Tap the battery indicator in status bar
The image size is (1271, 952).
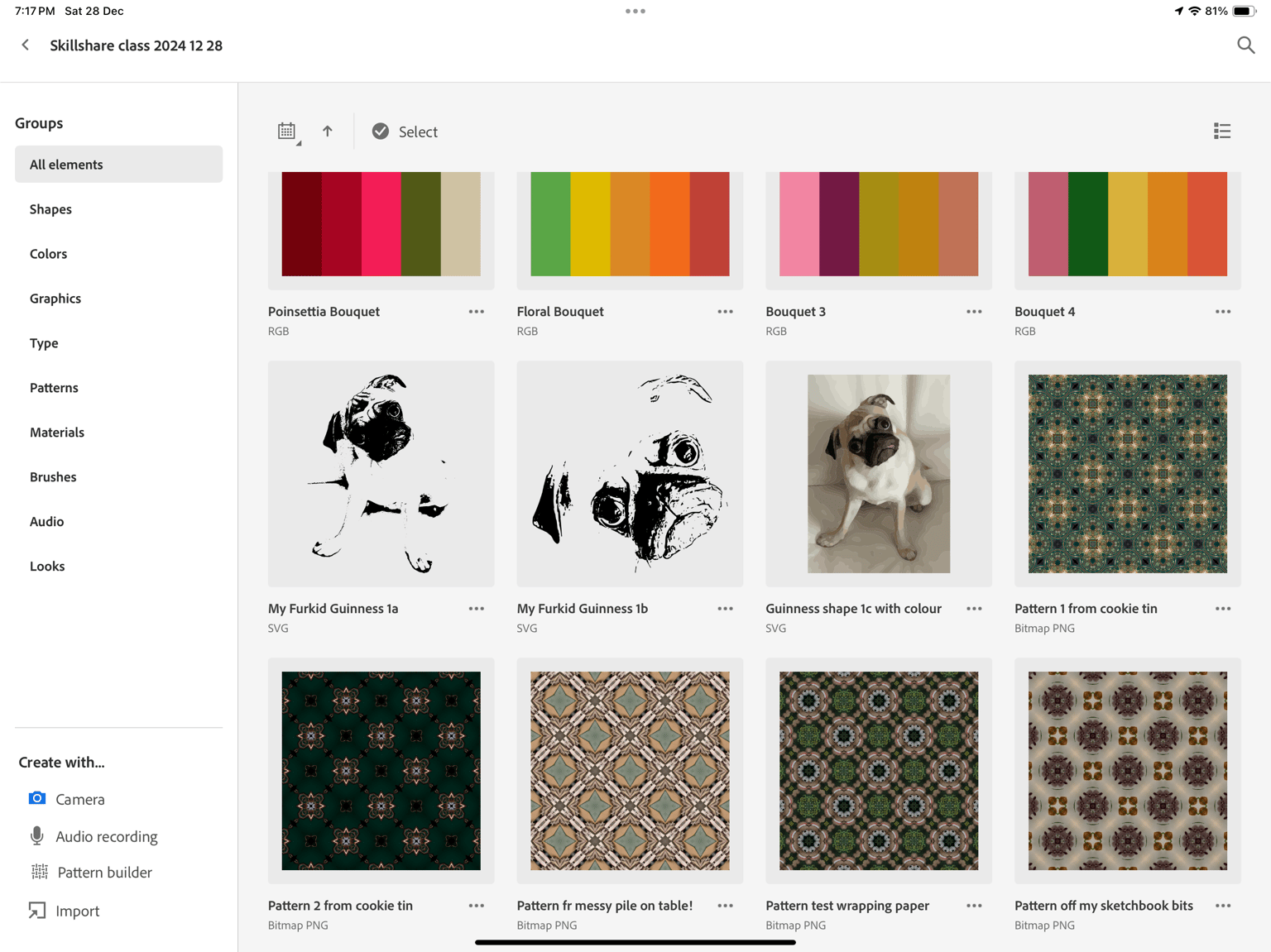point(1245,12)
